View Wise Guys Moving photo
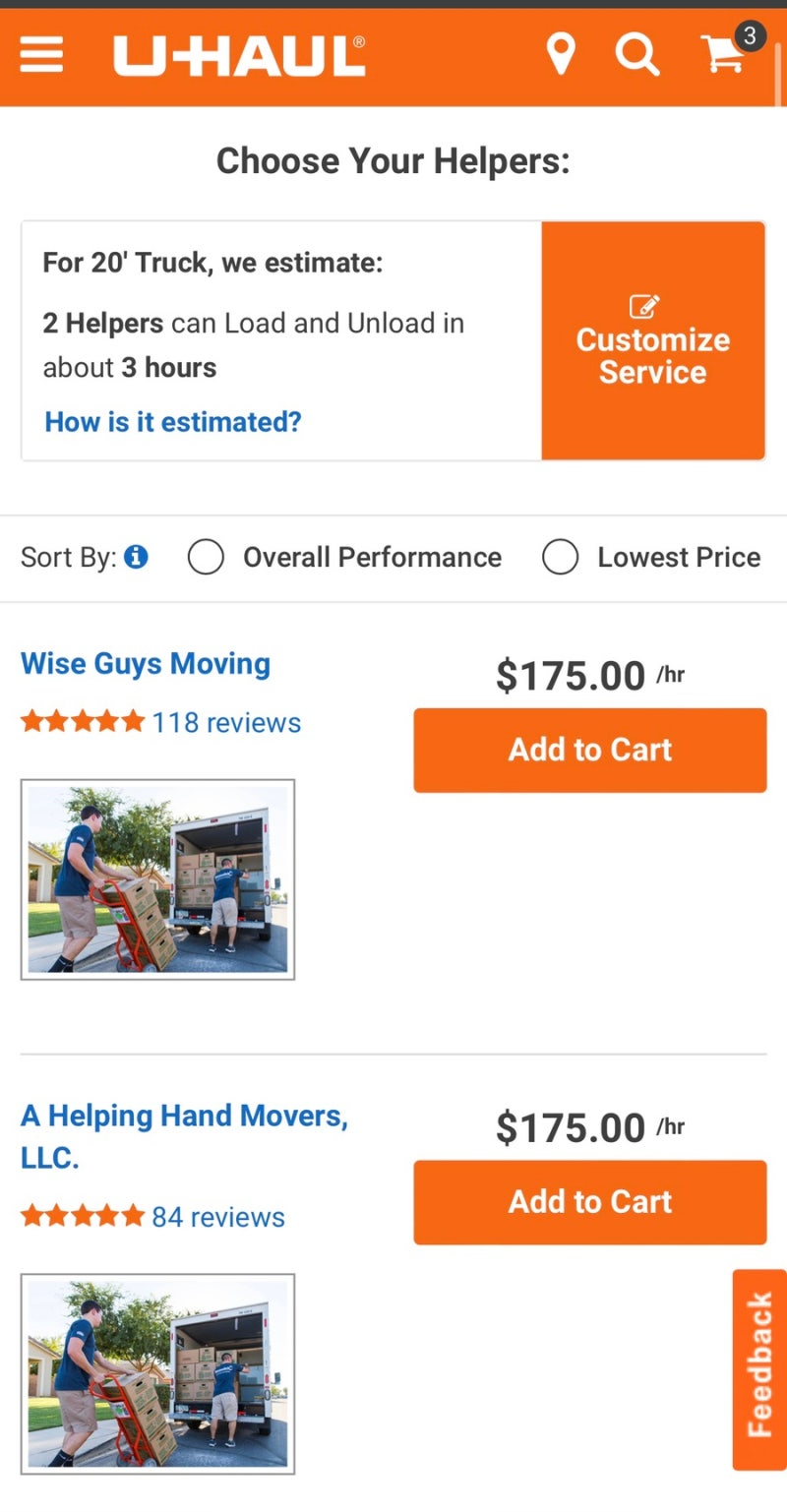The height and width of the screenshot is (1512, 787). tap(157, 879)
